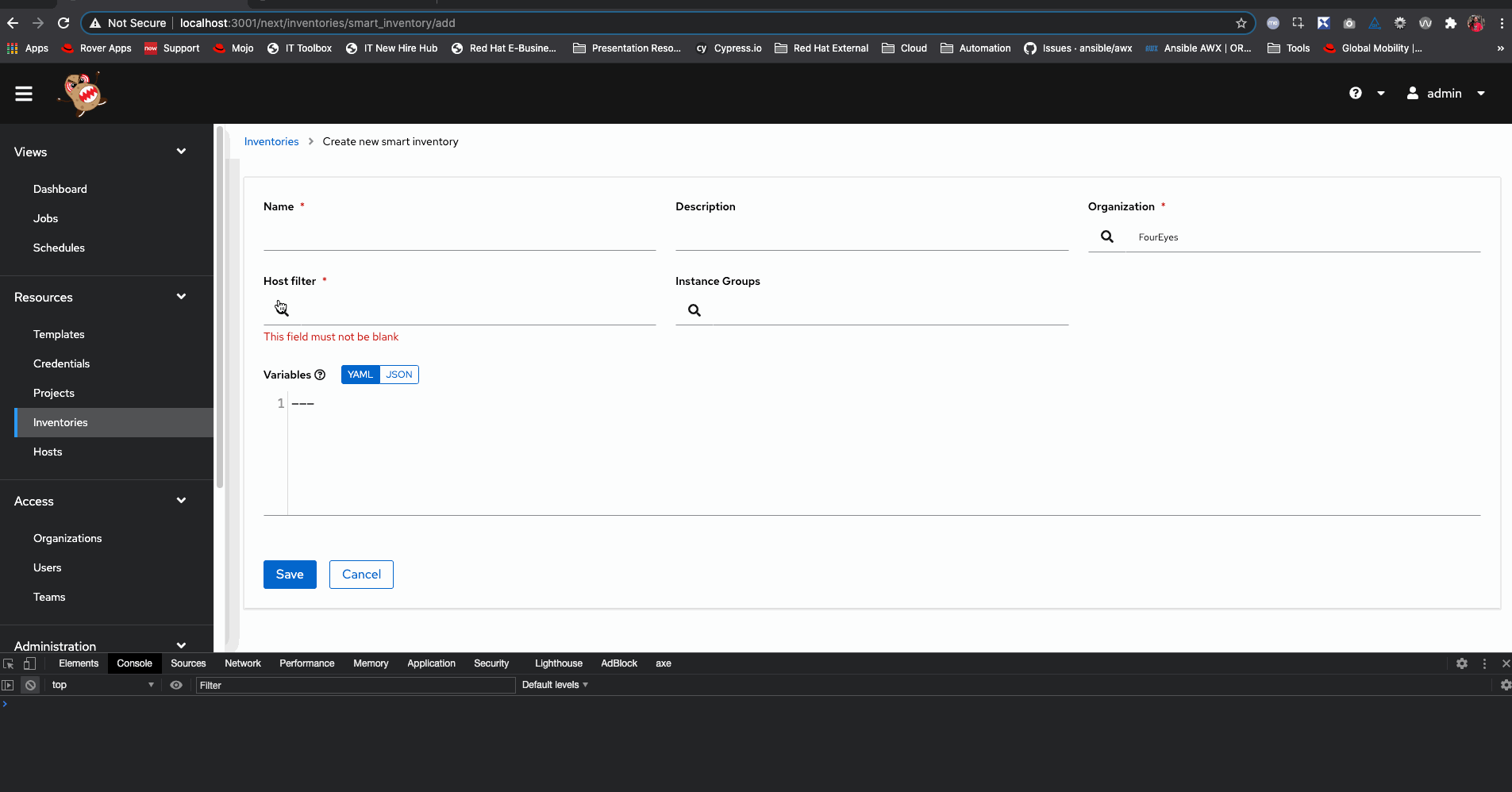Open Schedules in sidebar
Viewport: 1512px width, 792px height.
59,248
